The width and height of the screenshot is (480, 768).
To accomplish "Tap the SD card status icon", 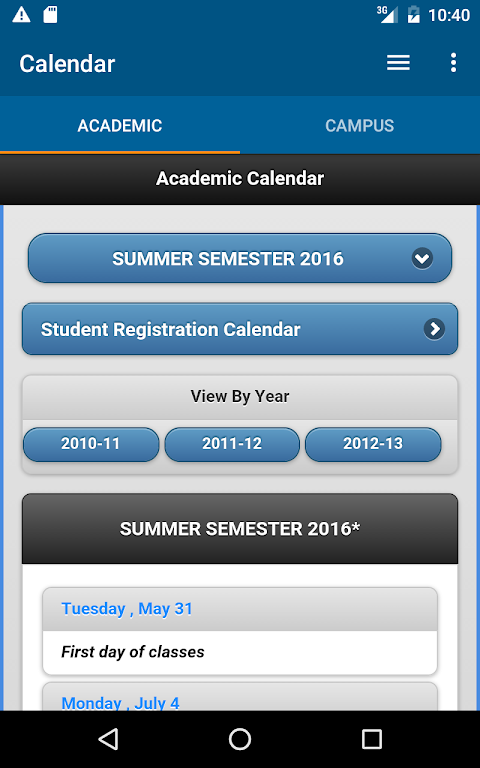I will tap(50, 15).
